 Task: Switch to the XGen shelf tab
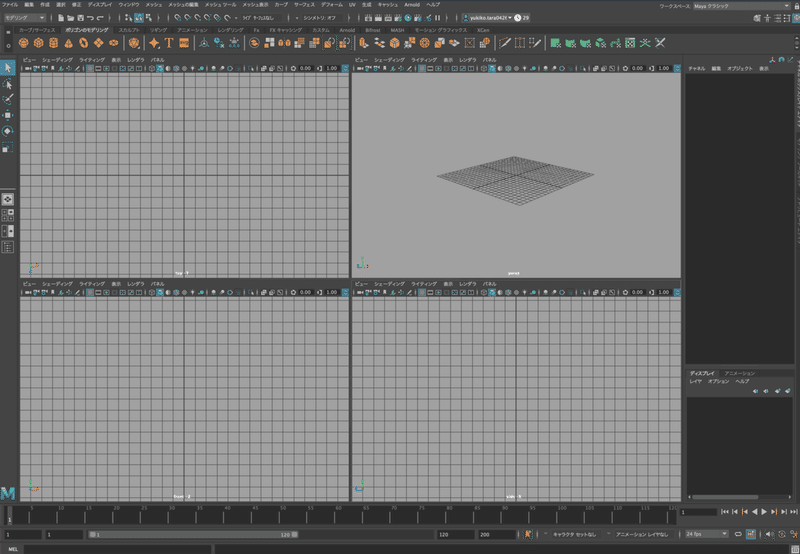click(x=483, y=30)
